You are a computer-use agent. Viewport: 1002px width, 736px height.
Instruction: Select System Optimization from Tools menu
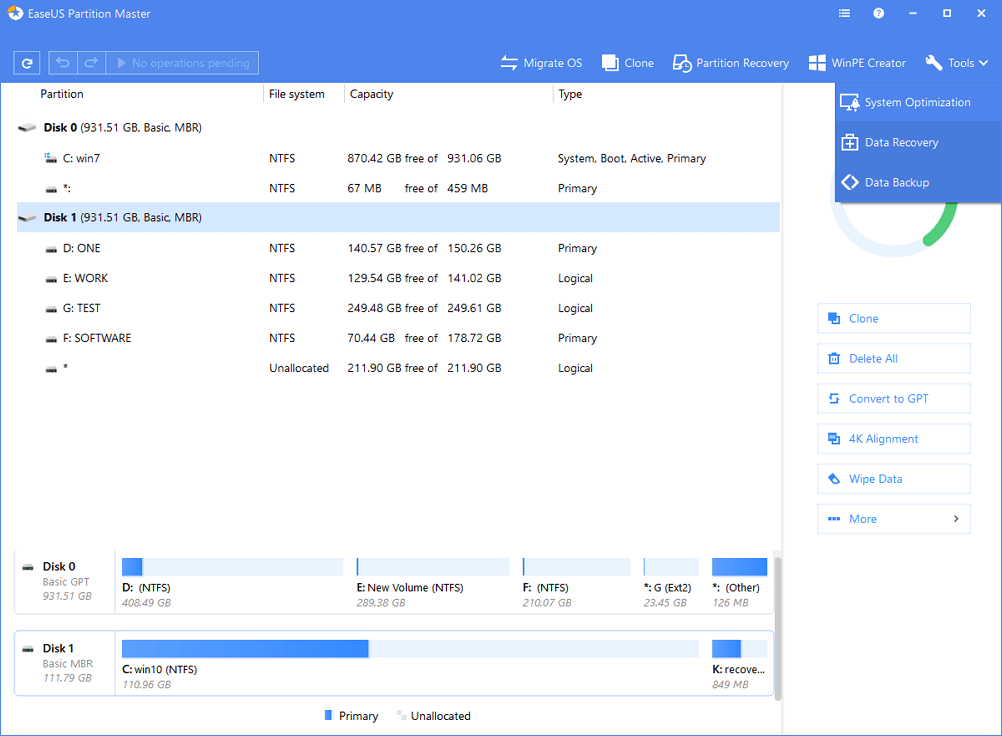918,102
